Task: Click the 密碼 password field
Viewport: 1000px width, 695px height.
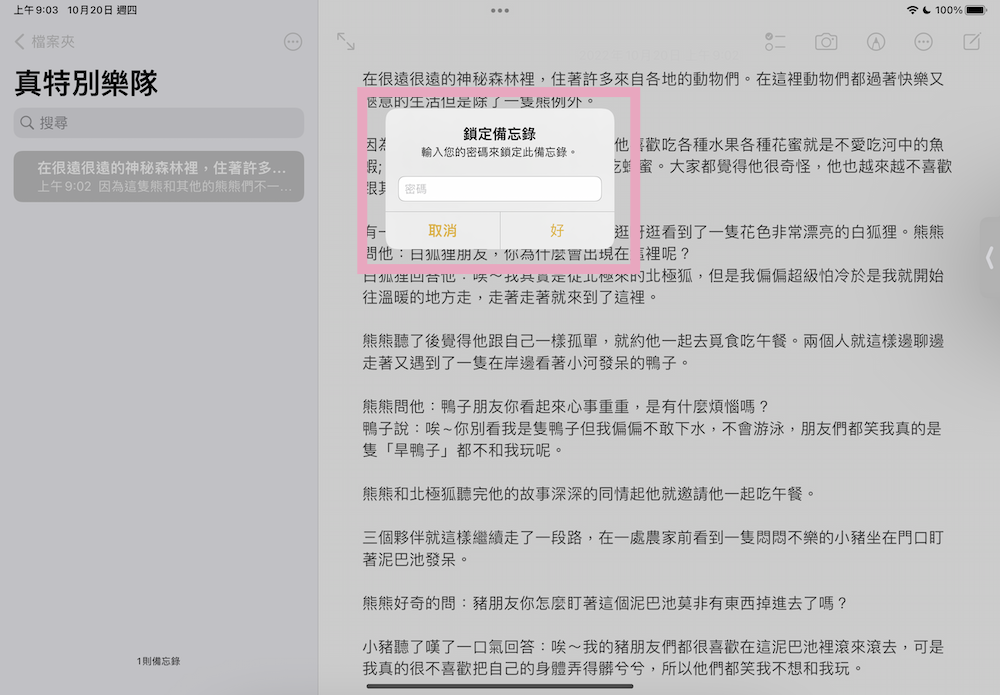Action: [500, 189]
